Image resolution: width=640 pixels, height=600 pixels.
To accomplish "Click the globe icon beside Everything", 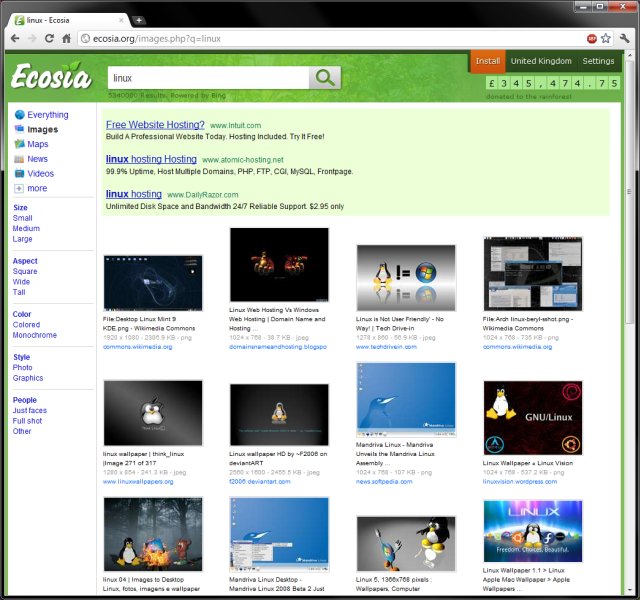I will [19, 115].
